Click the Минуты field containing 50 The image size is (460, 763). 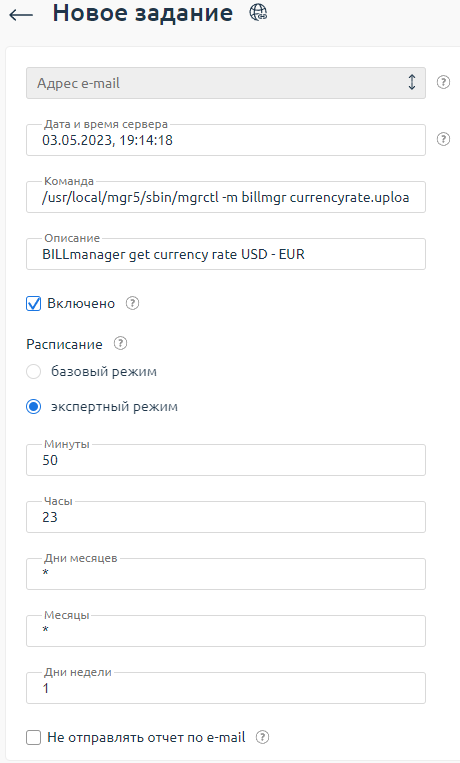226,460
